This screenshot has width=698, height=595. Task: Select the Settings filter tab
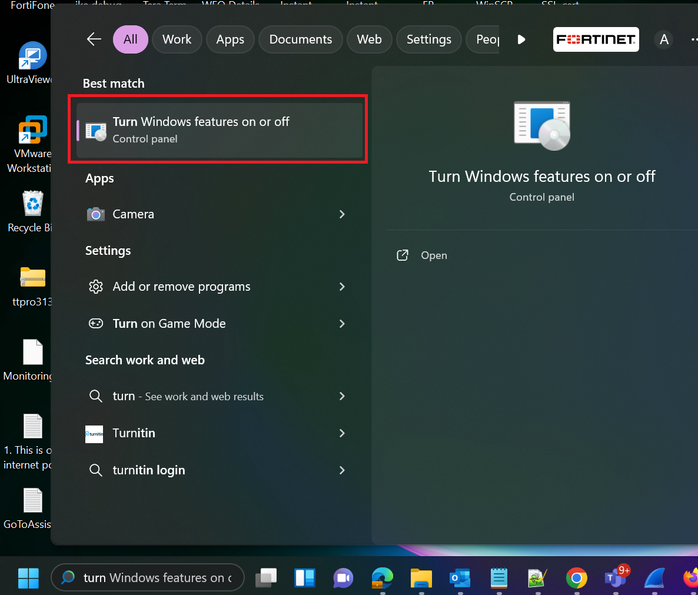pyautogui.click(x=429, y=39)
